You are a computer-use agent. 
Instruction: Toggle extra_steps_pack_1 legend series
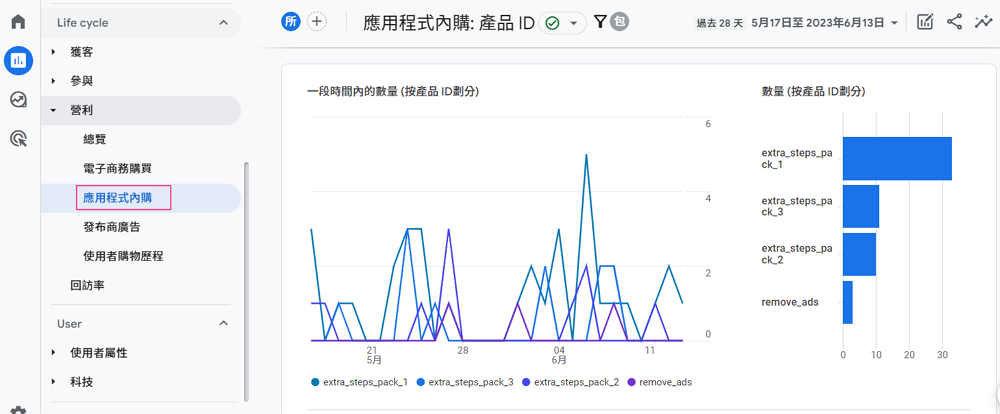pos(359,382)
